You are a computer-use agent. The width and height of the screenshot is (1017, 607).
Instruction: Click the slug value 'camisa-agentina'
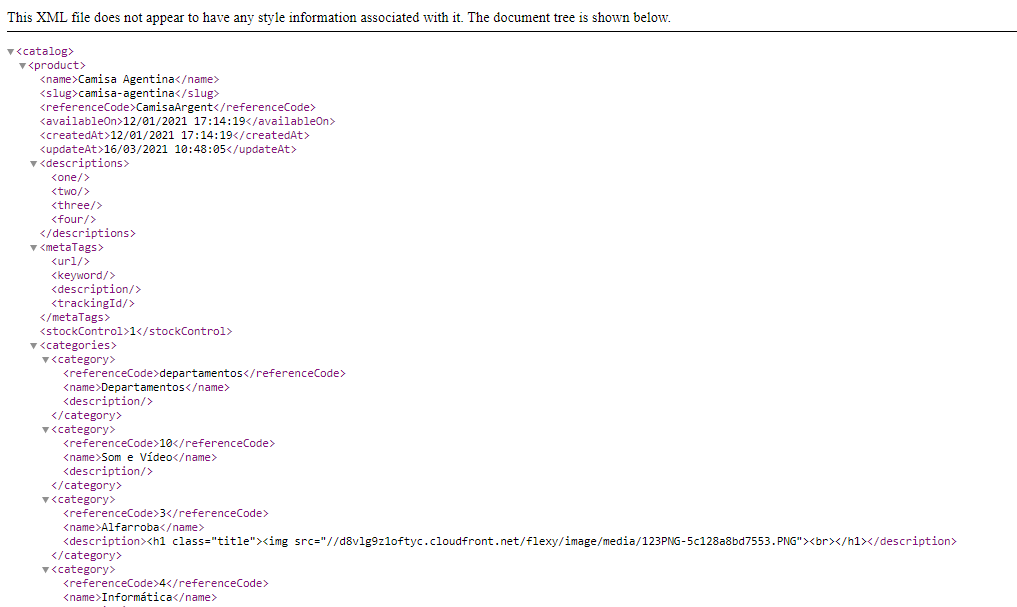(x=126, y=93)
